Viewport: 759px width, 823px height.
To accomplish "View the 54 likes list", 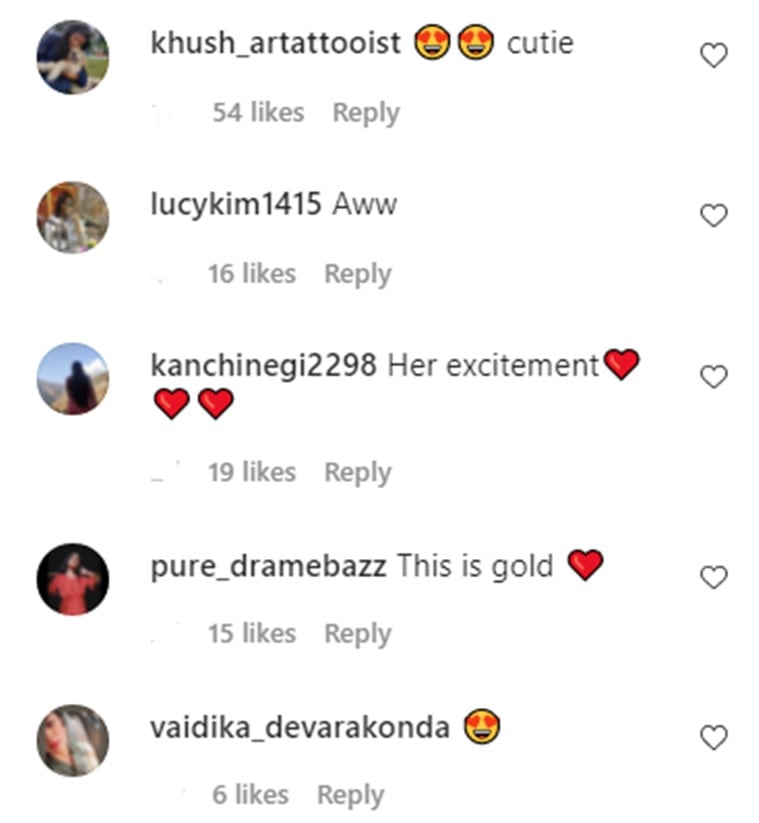I will click(258, 112).
